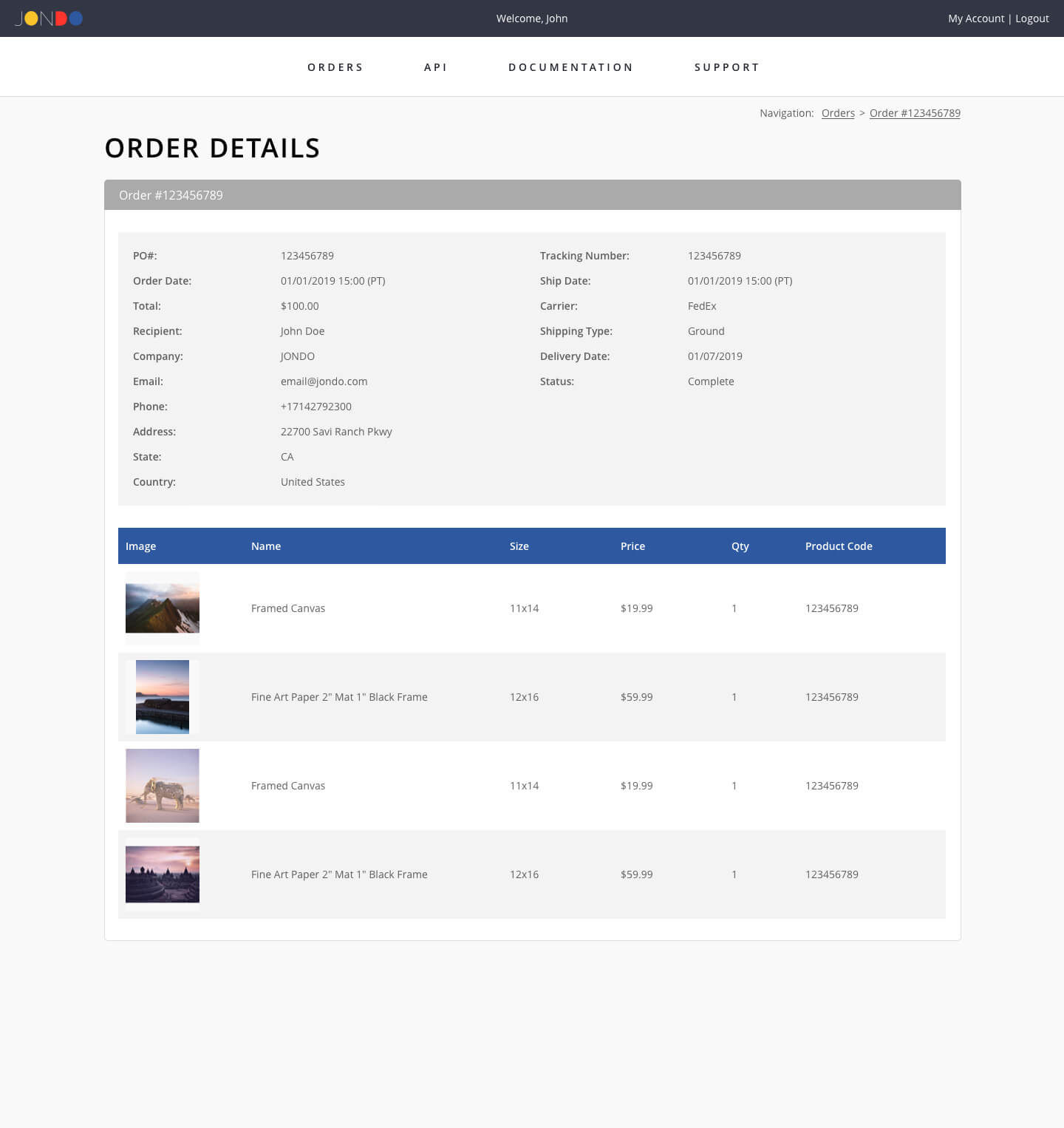Open the sunset seascape product thumbnail

pyautogui.click(x=163, y=697)
